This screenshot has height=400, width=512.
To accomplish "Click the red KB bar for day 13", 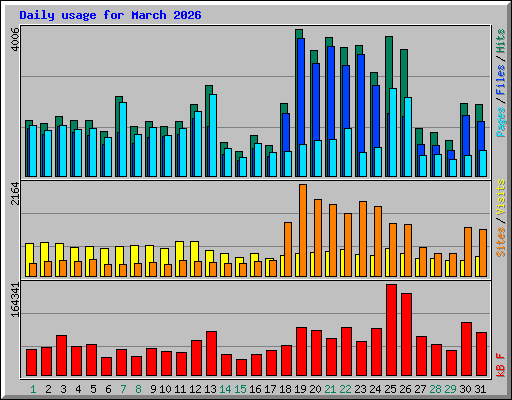I will [211, 354].
